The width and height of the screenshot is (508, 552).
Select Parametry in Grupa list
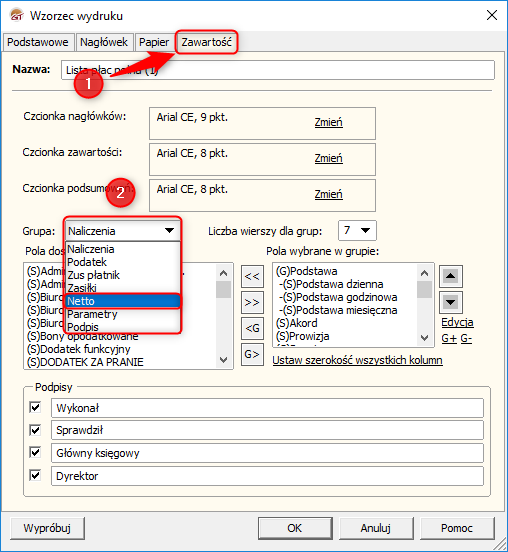(x=123, y=314)
